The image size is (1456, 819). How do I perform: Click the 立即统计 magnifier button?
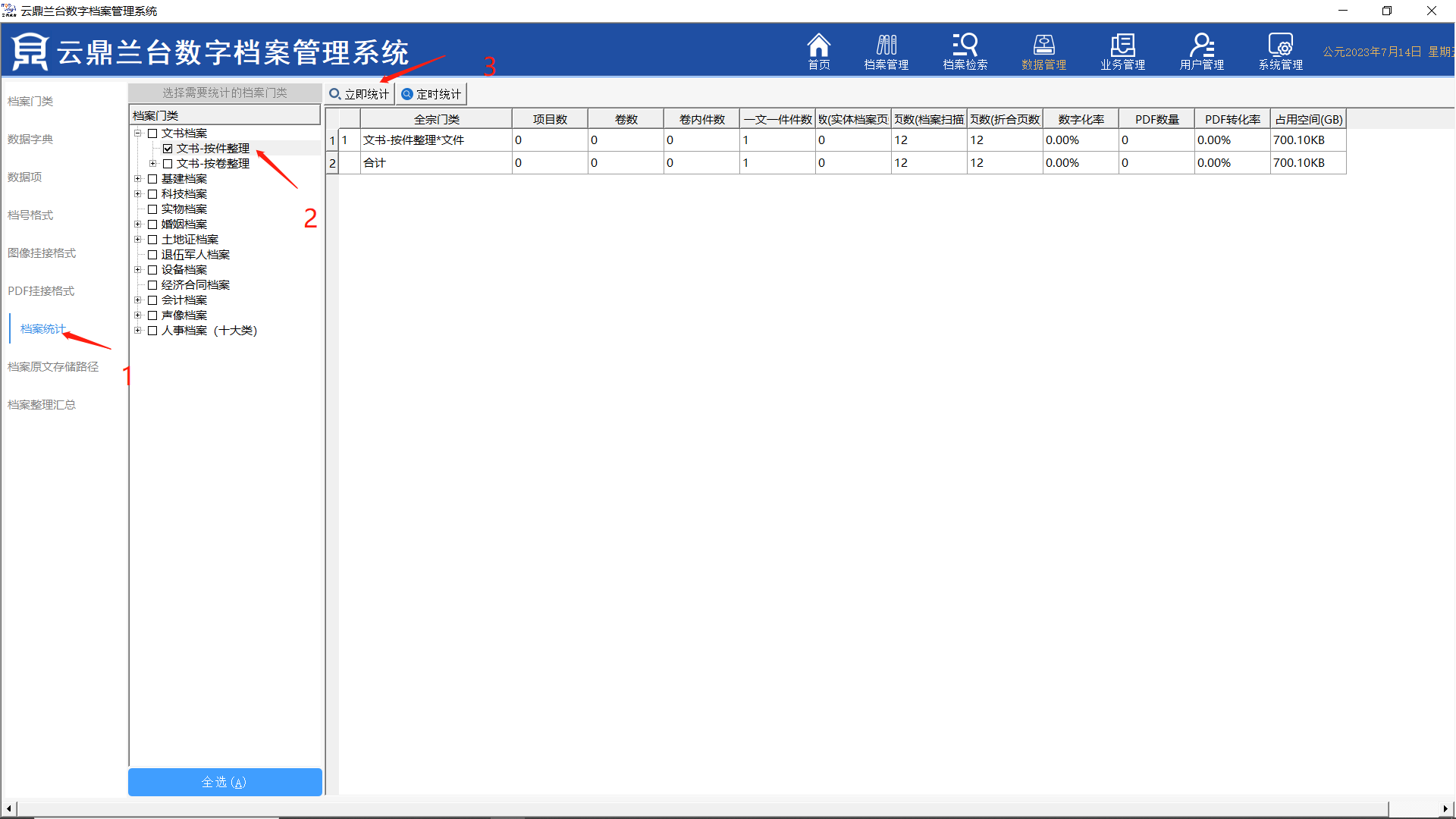click(x=359, y=94)
